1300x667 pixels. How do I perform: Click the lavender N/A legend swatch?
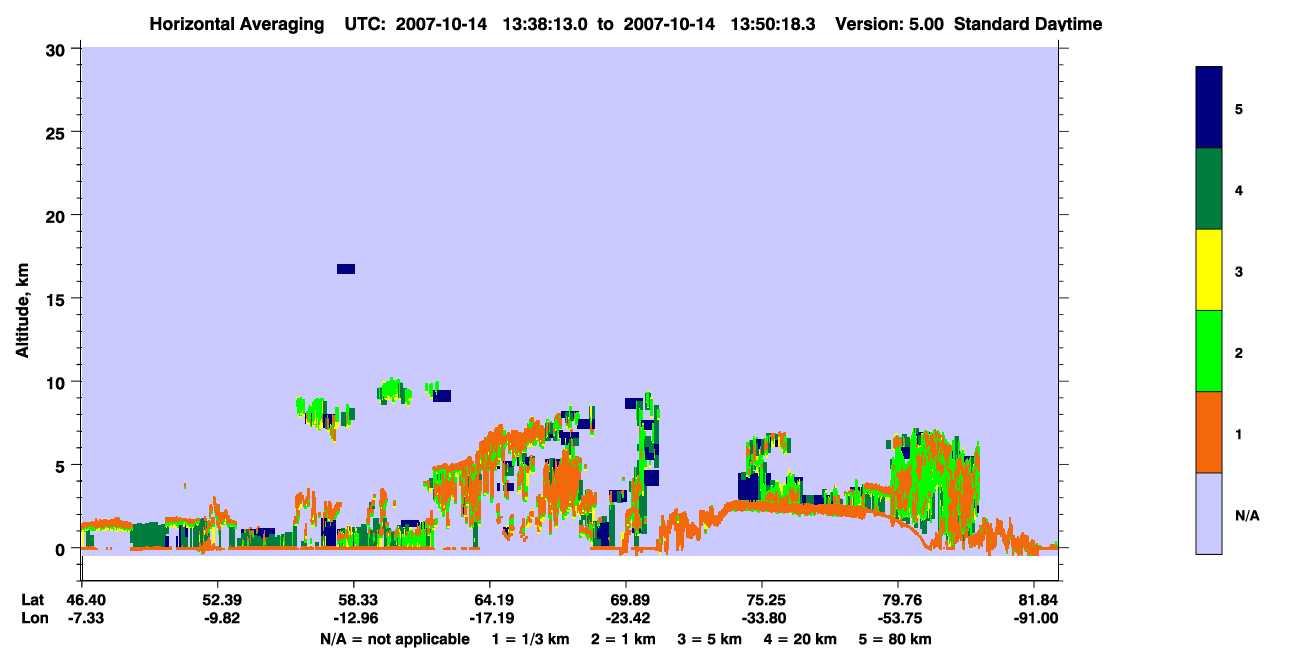(1209, 513)
